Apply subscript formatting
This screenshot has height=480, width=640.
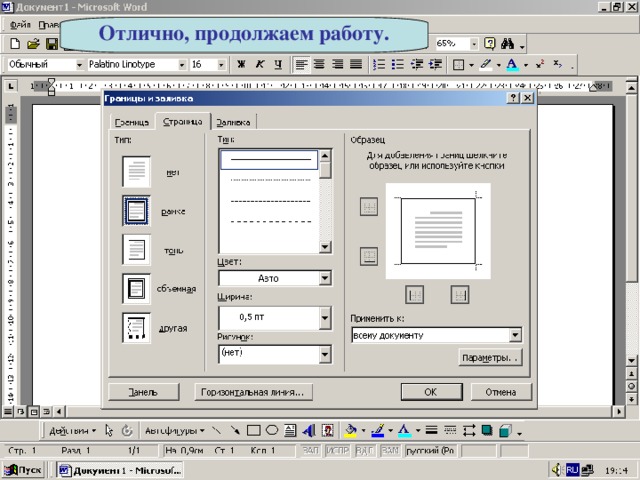pyautogui.click(x=558, y=64)
